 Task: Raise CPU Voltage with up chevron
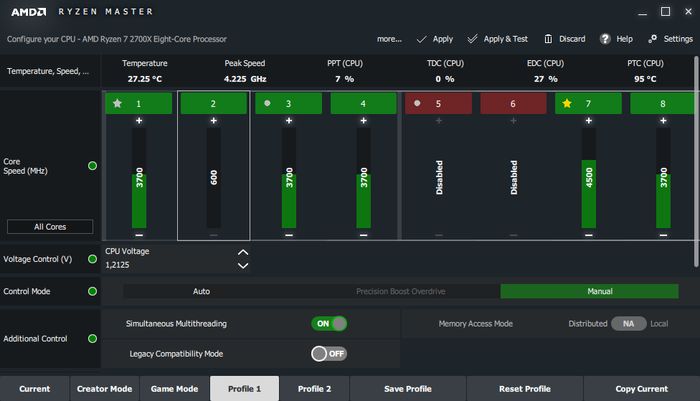(243, 252)
